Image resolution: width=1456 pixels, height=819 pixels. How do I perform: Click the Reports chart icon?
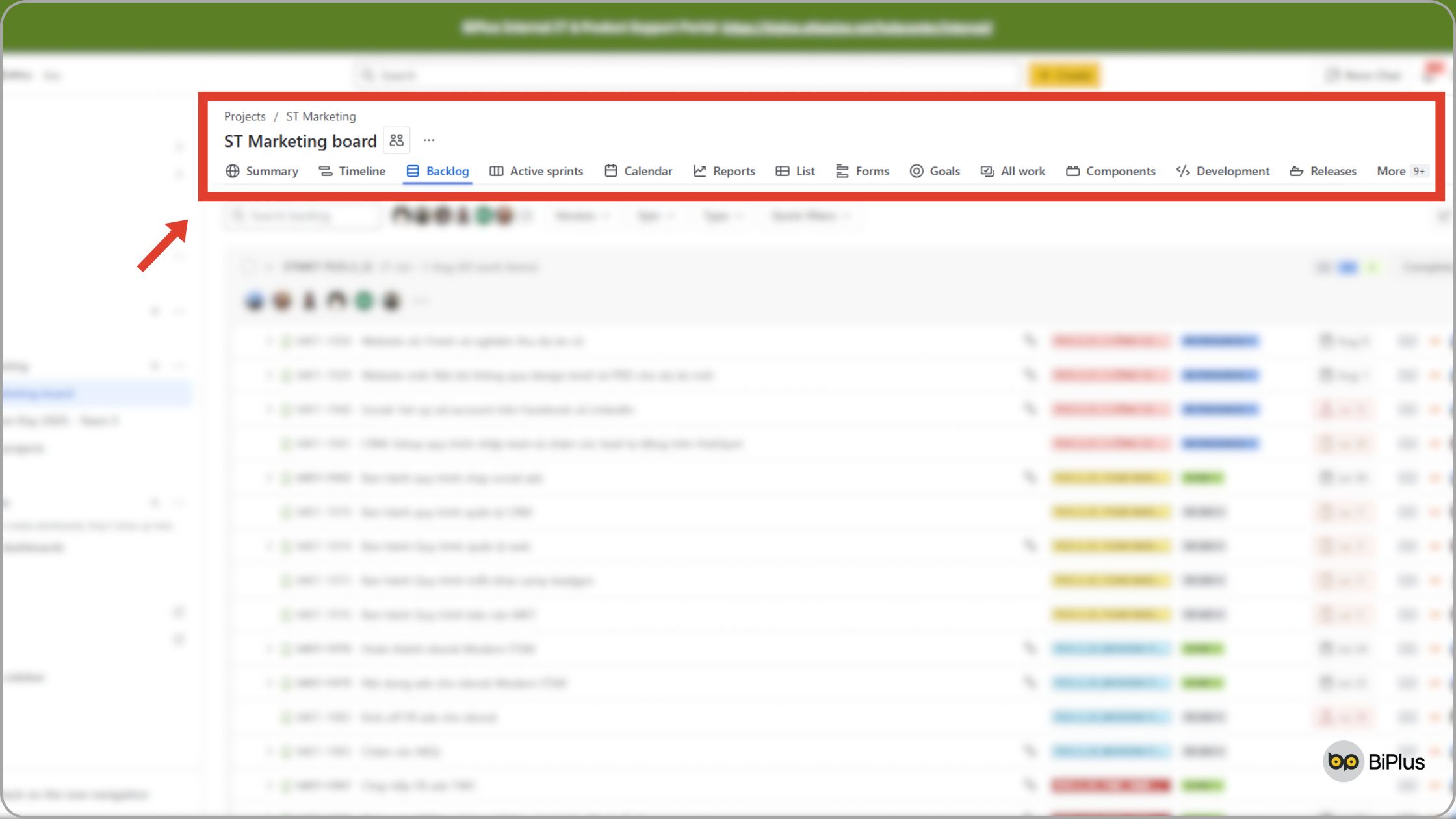[x=700, y=171]
